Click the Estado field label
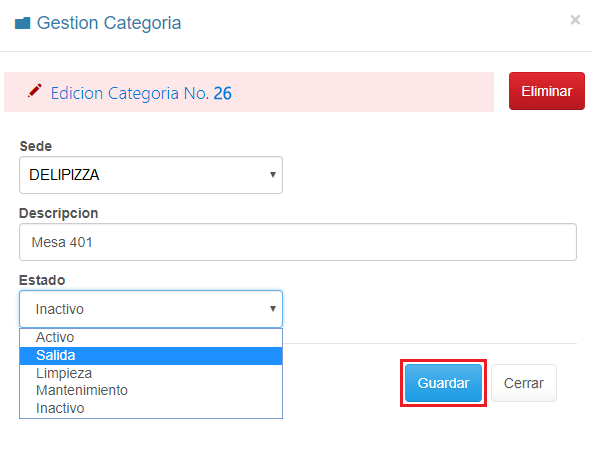The width and height of the screenshot is (601, 453). [x=42, y=280]
